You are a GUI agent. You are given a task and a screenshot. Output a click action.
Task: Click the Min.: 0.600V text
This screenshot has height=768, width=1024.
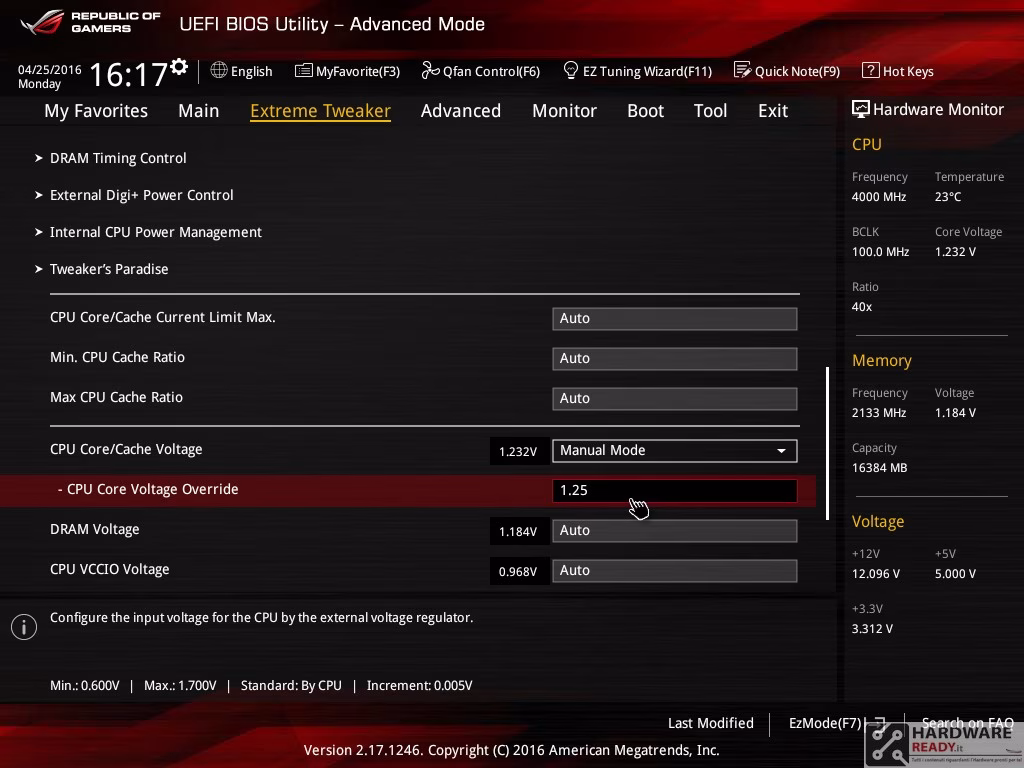[x=85, y=686]
